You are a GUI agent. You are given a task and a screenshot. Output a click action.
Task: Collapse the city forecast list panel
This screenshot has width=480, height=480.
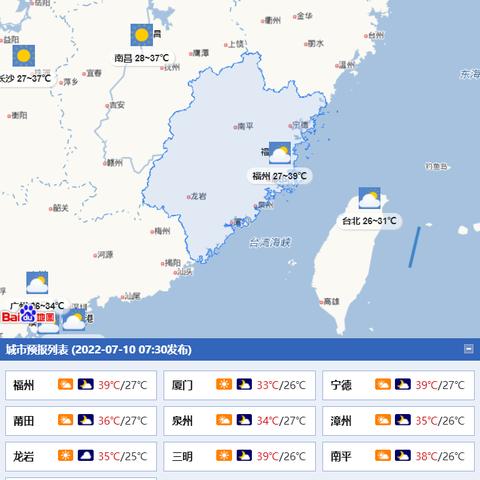click(468, 349)
